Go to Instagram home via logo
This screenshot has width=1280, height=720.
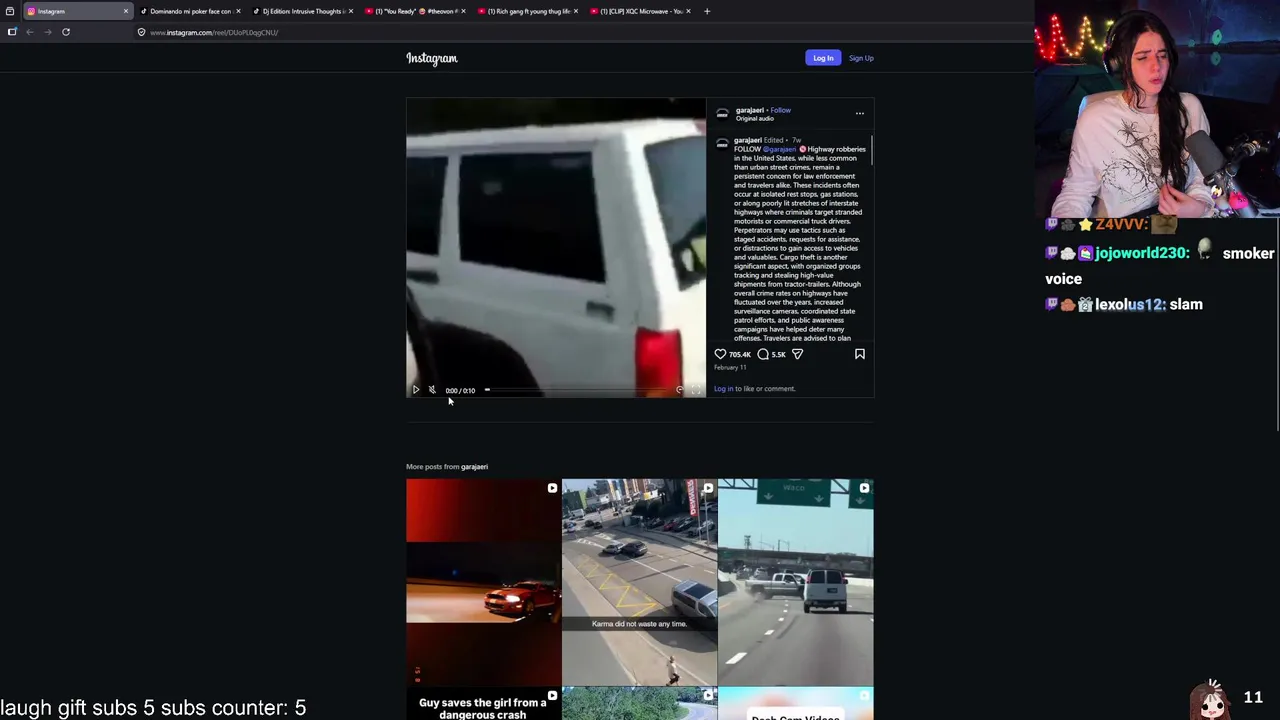click(x=432, y=58)
